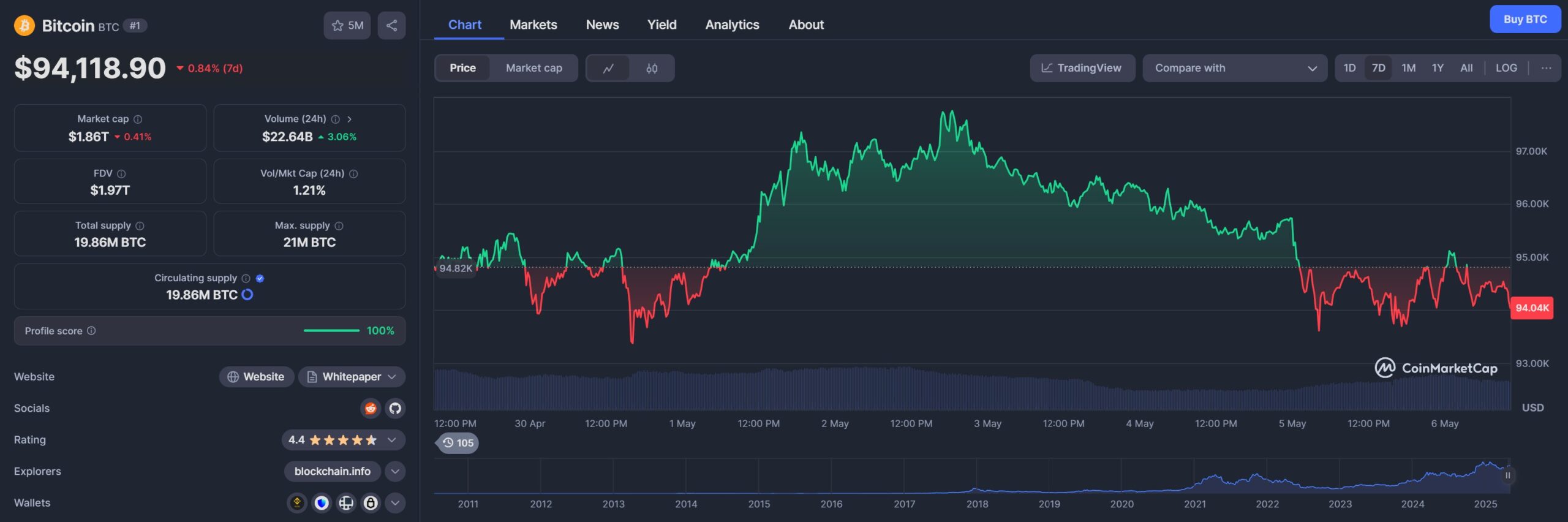
Task: Show Max. supply info tooltip icon
Action: 339,226
